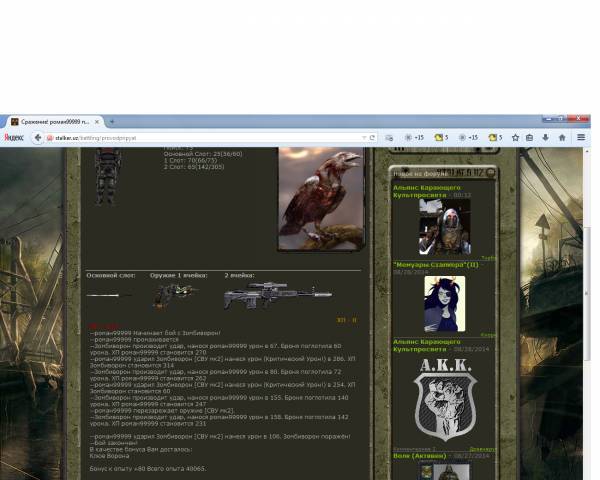Image resolution: width=600 pixels, height=480 pixels.
Task: Open the second weather +15 widget
Action: [x=468, y=137]
